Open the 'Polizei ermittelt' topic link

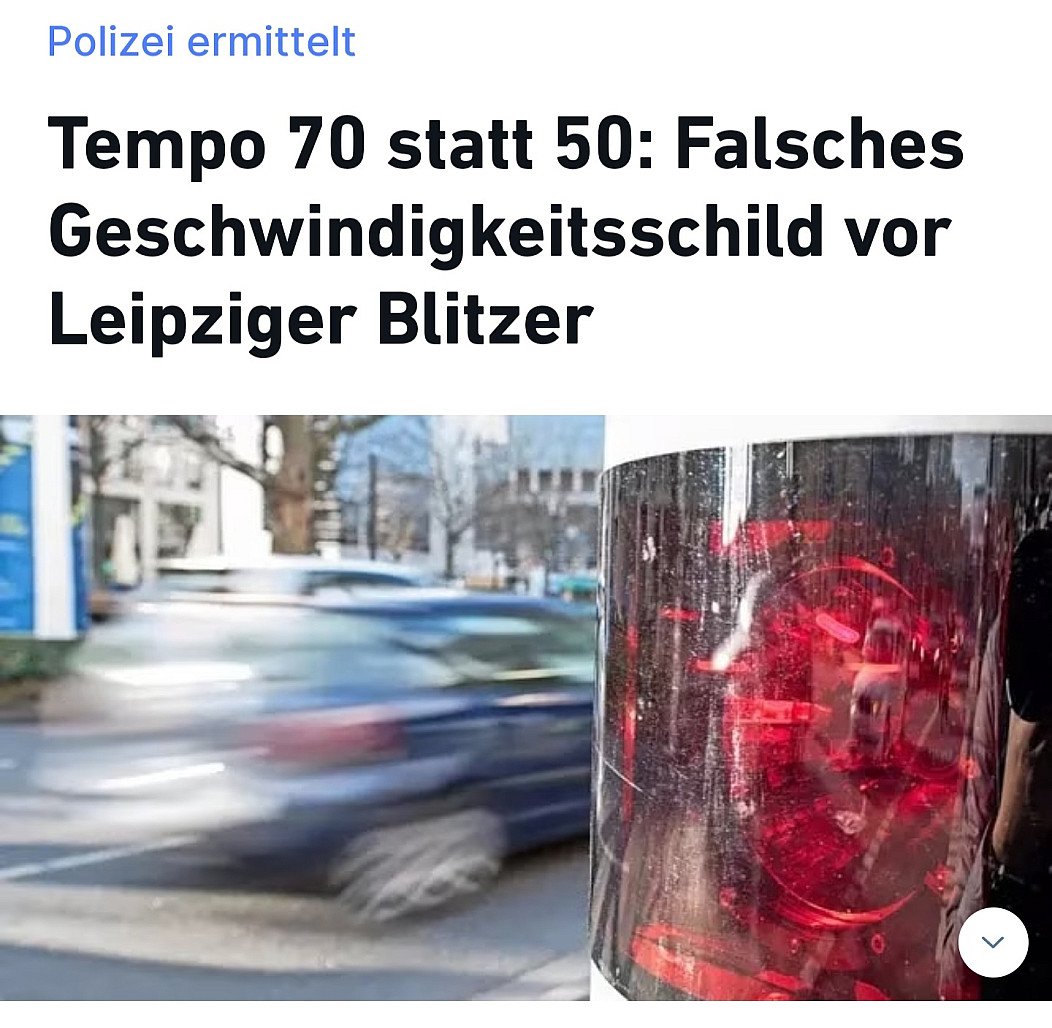click(x=201, y=42)
